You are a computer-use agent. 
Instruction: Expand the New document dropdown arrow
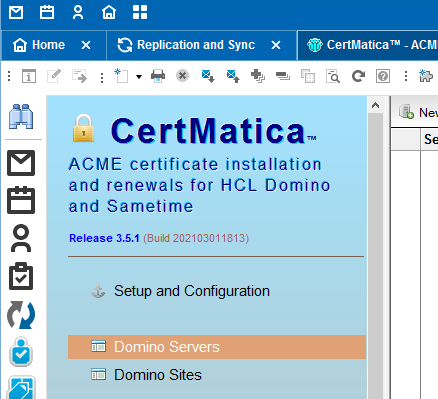(x=139, y=77)
